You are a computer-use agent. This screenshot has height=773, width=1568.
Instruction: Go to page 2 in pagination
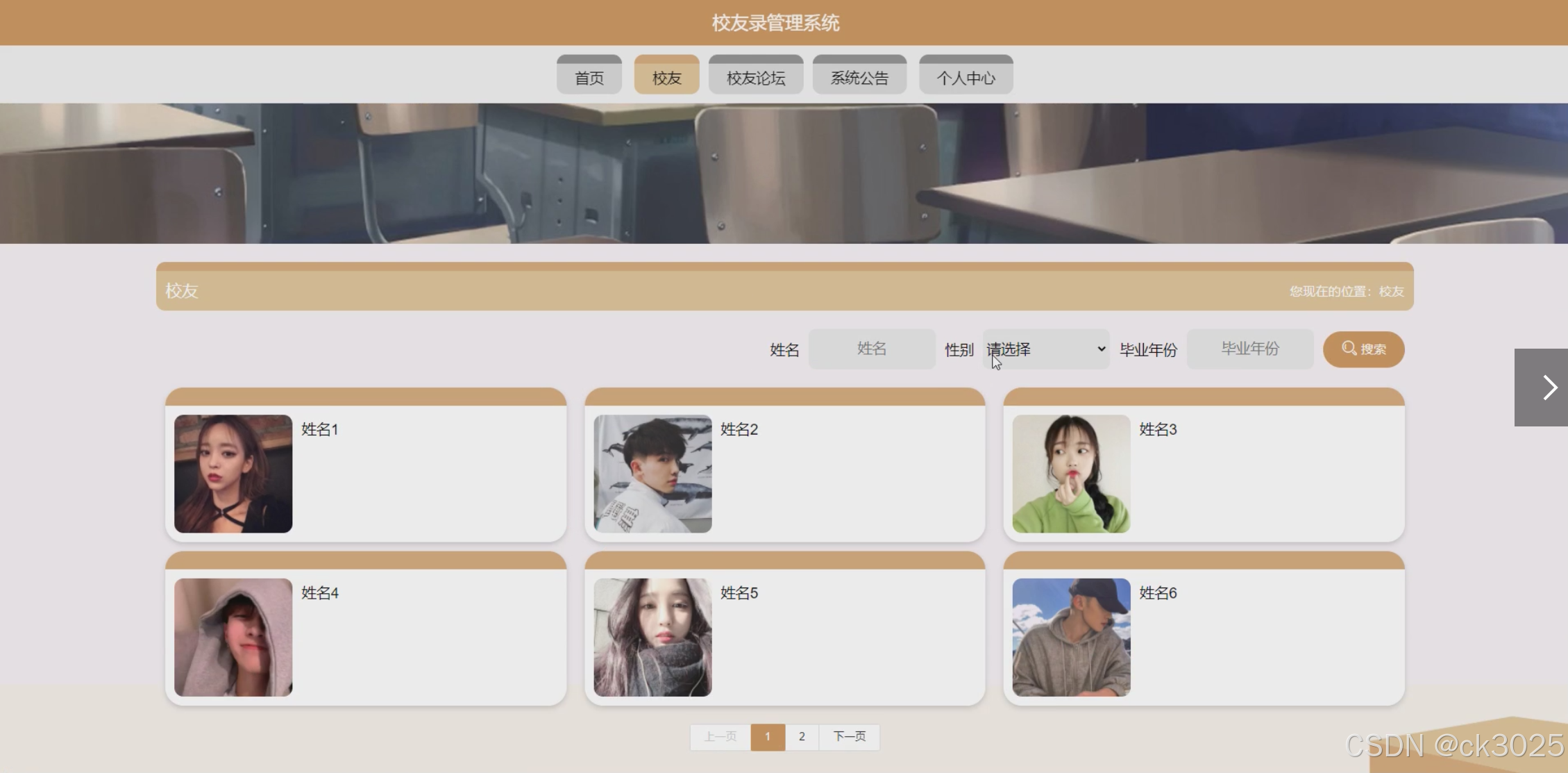pyautogui.click(x=802, y=736)
